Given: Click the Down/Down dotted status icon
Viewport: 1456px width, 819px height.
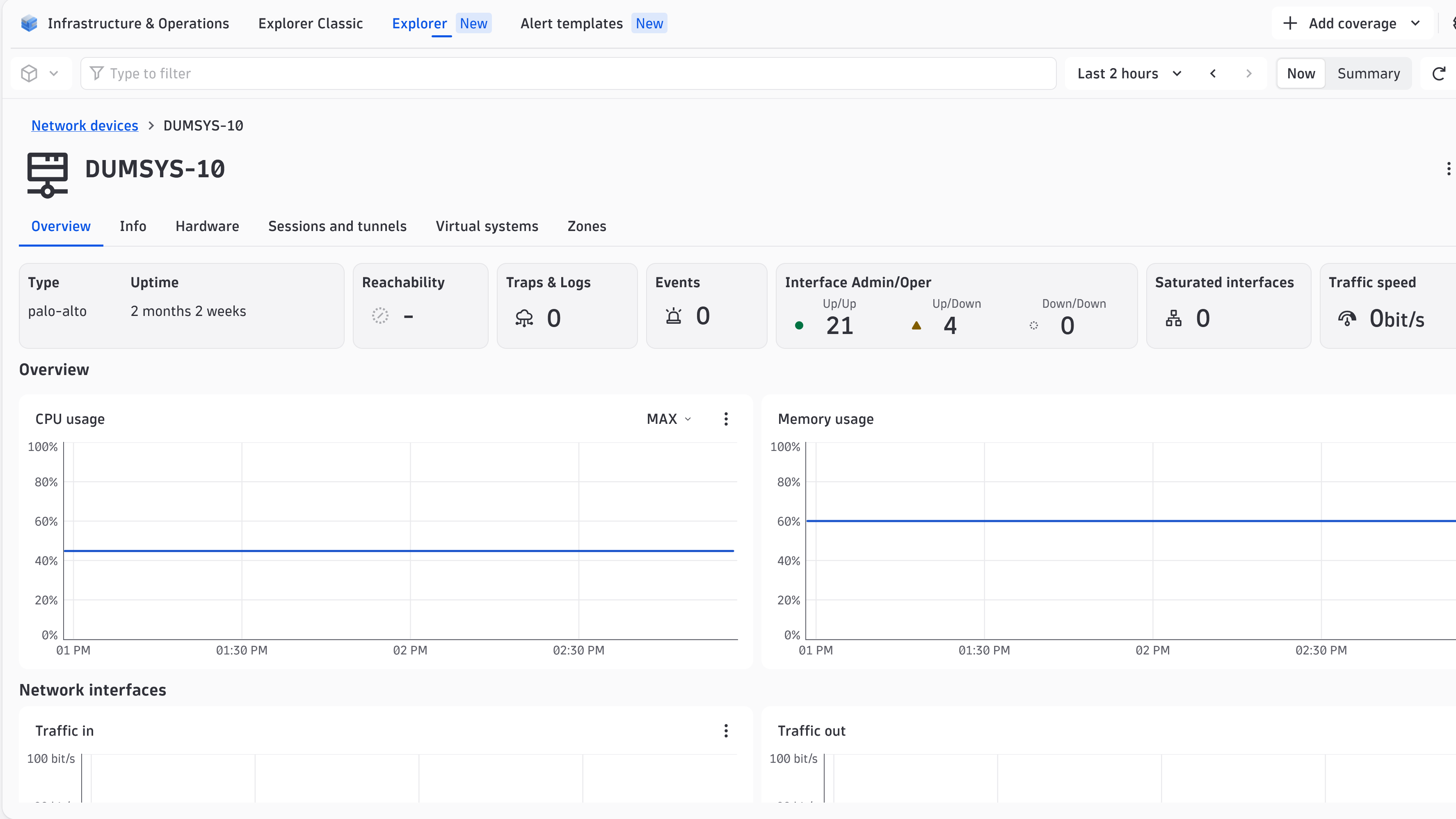Looking at the screenshot, I should pos(1033,325).
